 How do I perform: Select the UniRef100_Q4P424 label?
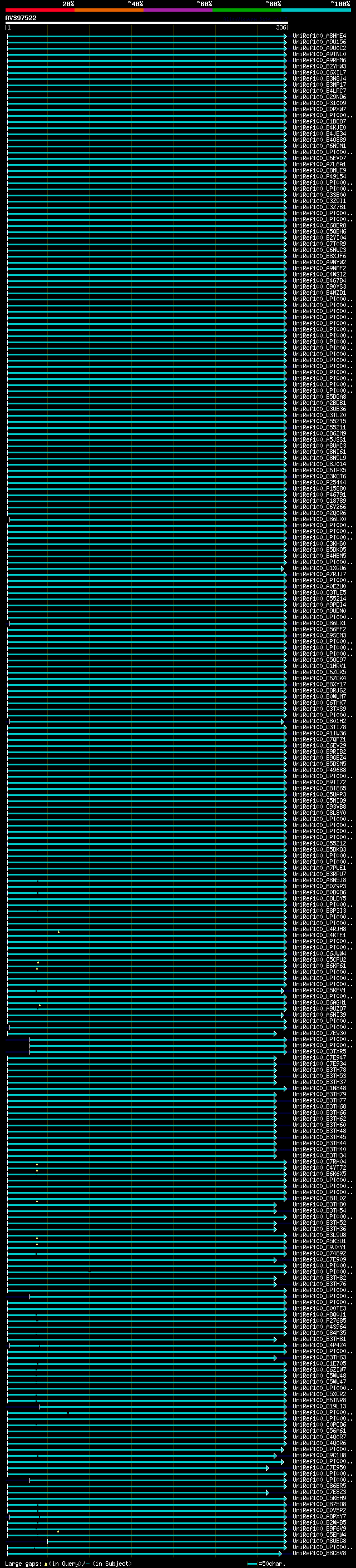(x=319, y=1345)
